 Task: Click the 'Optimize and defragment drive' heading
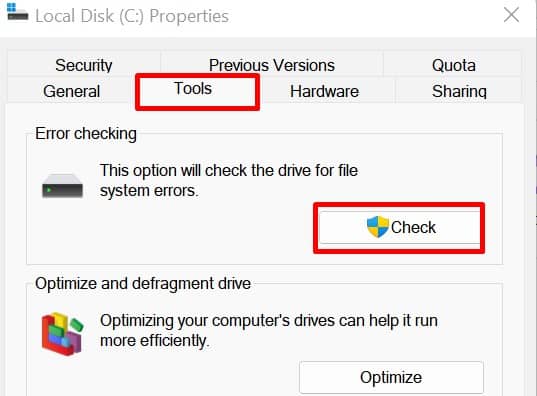pyautogui.click(x=143, y=284)
